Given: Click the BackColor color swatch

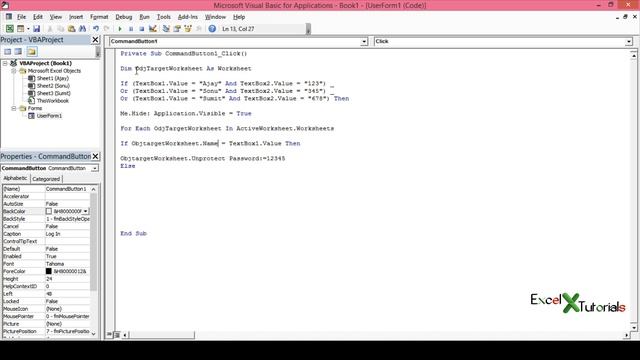Looking at the screenshot, I should [x=49, y=211].
